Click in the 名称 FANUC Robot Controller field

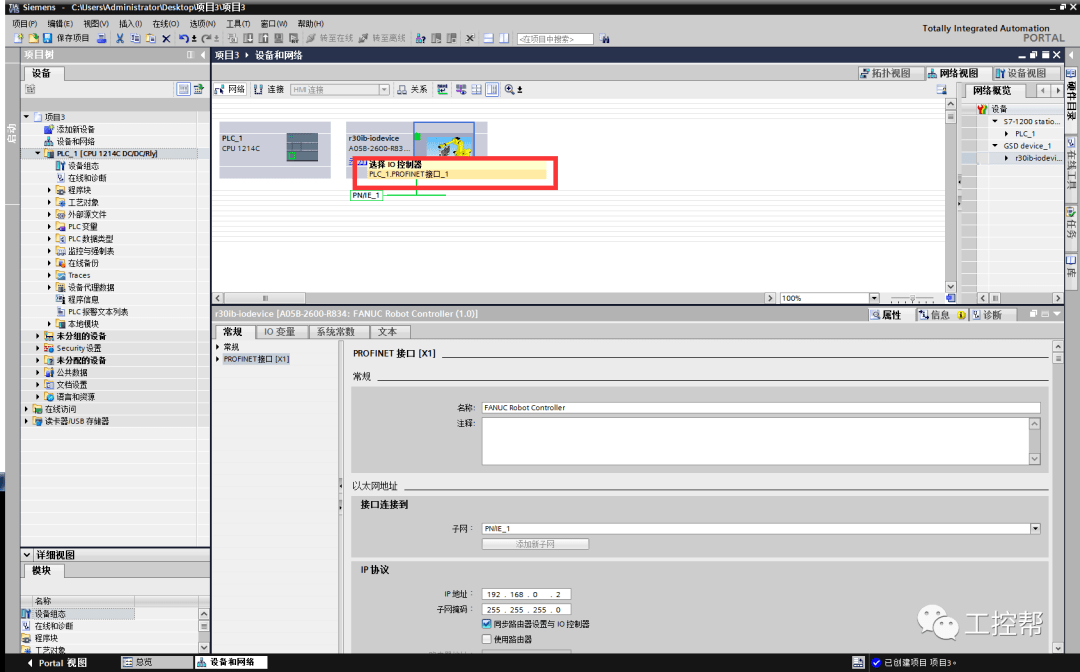tap(760, 408)
